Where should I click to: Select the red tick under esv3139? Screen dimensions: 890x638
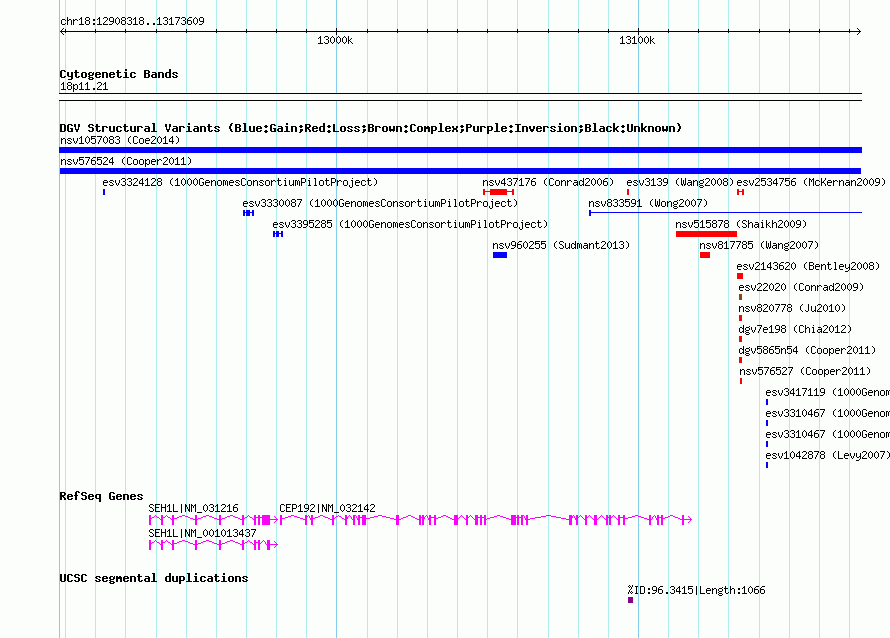click(628, 192)
